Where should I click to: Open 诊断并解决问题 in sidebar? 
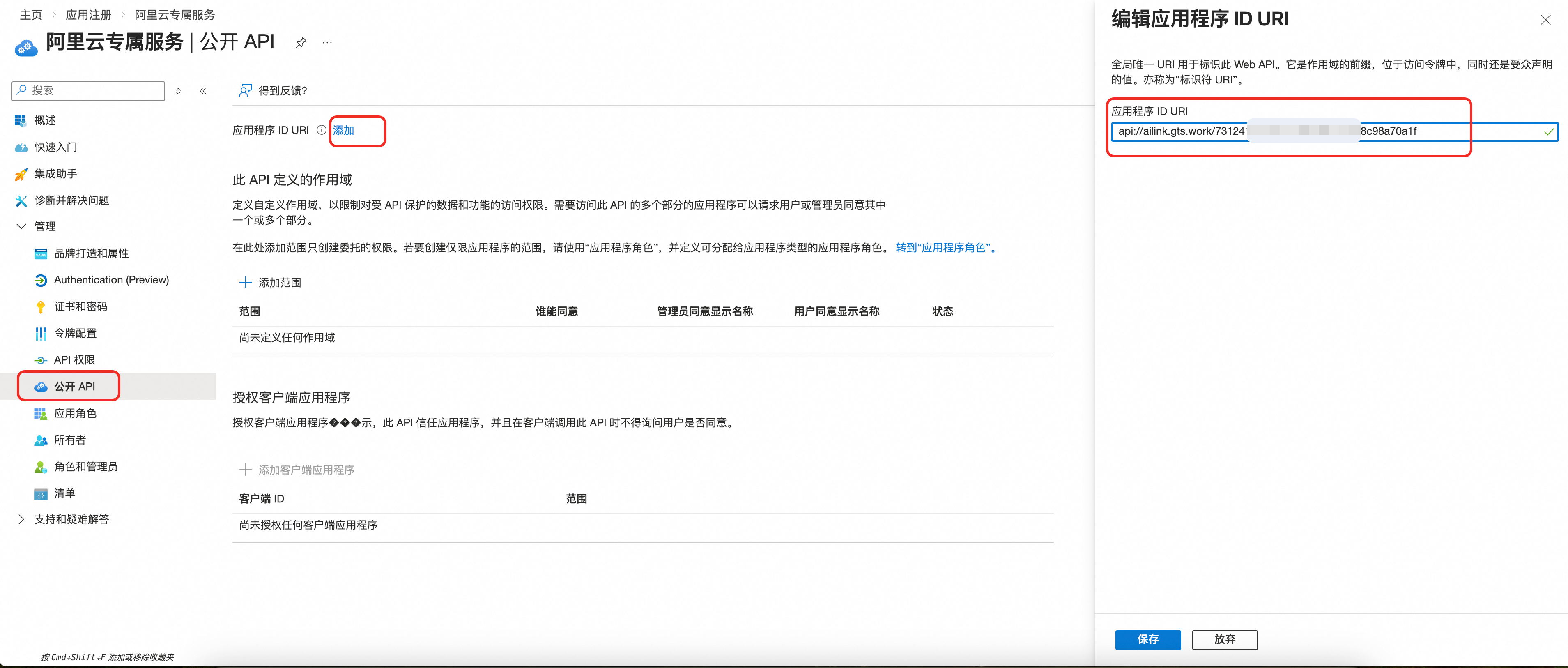click(x=71, y=200)
